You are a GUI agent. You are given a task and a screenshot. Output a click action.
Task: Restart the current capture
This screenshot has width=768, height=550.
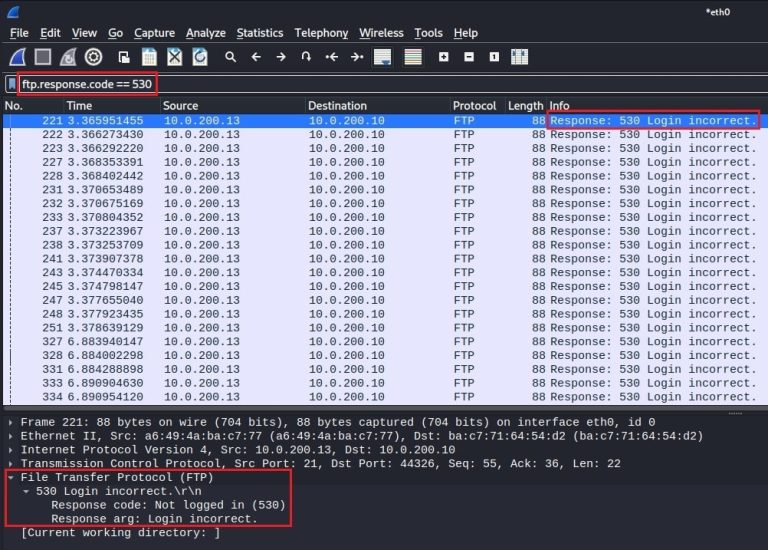[68, 57]
